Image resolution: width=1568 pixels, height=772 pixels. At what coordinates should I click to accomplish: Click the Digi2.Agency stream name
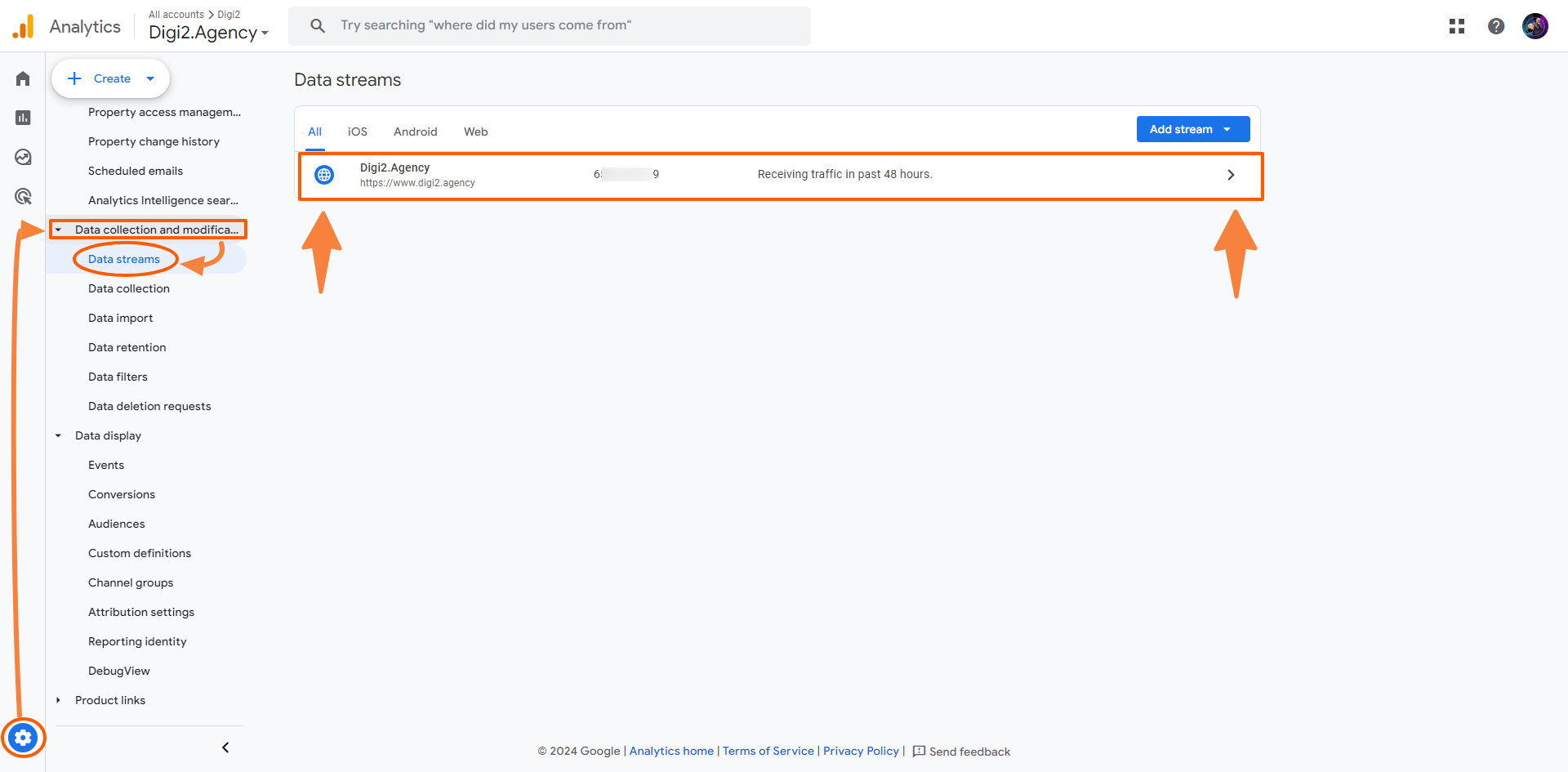[x=394, y=167]
